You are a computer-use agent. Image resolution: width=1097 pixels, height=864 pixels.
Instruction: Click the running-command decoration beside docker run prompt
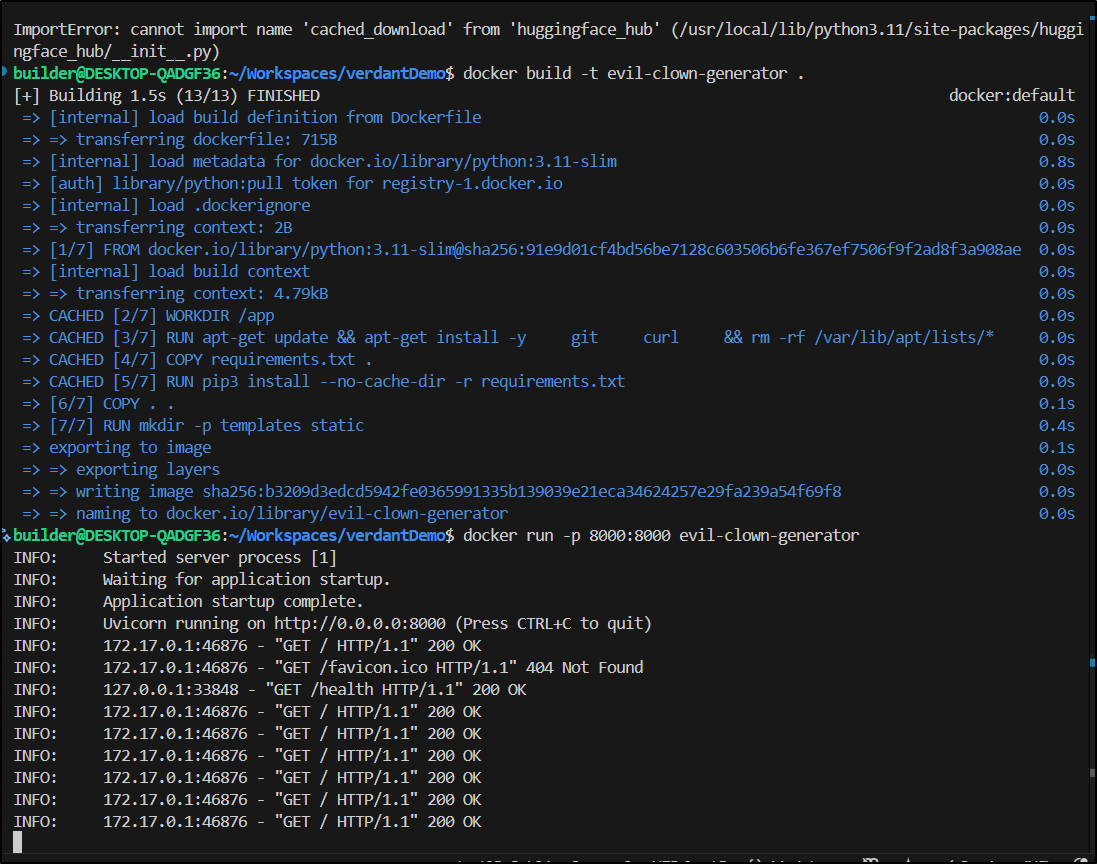pyautogui.click(x=6, y=535)
